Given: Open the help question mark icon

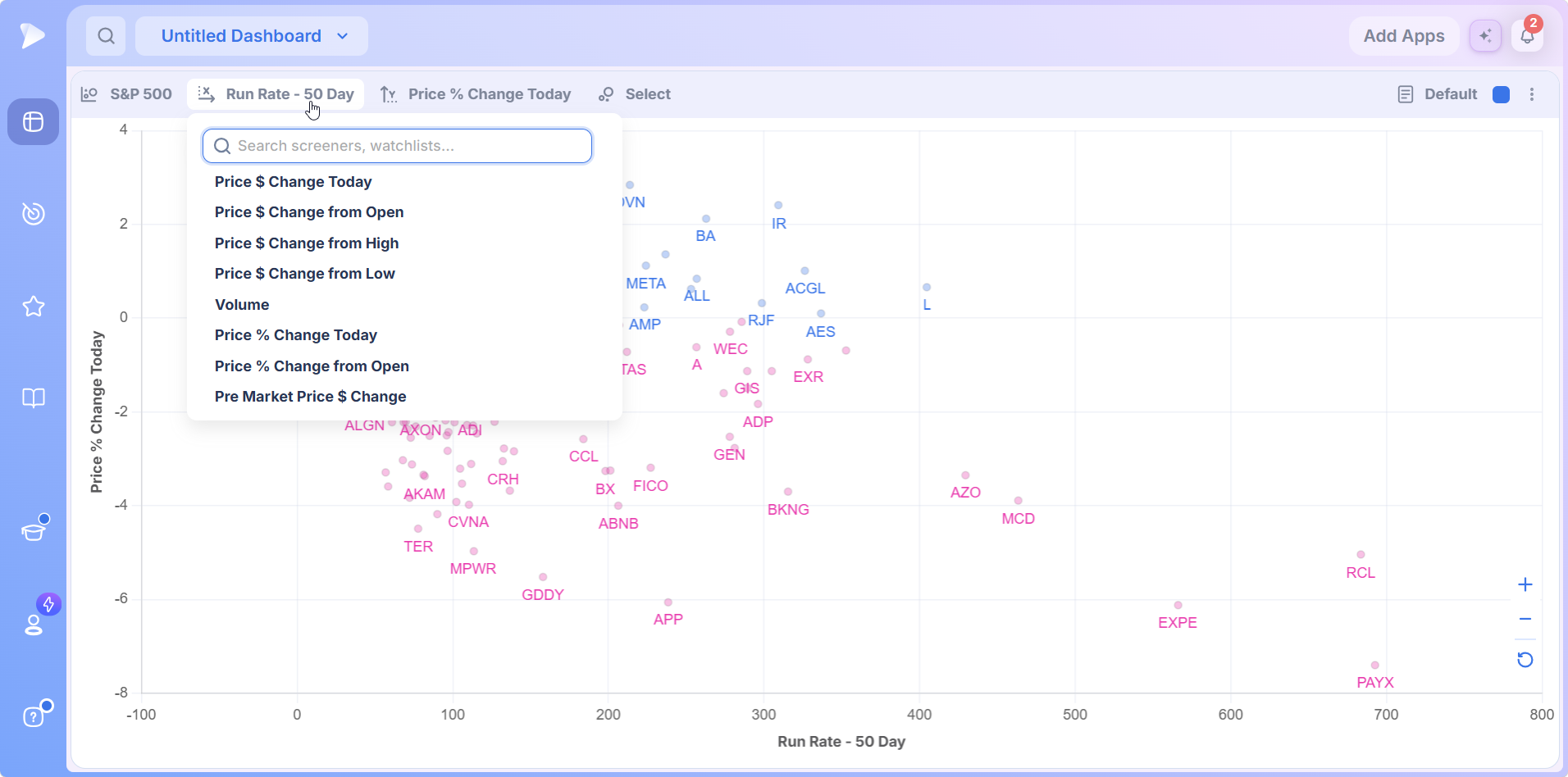Looking at the screenshot, I should pyautogui.click(x=33, y=717).
